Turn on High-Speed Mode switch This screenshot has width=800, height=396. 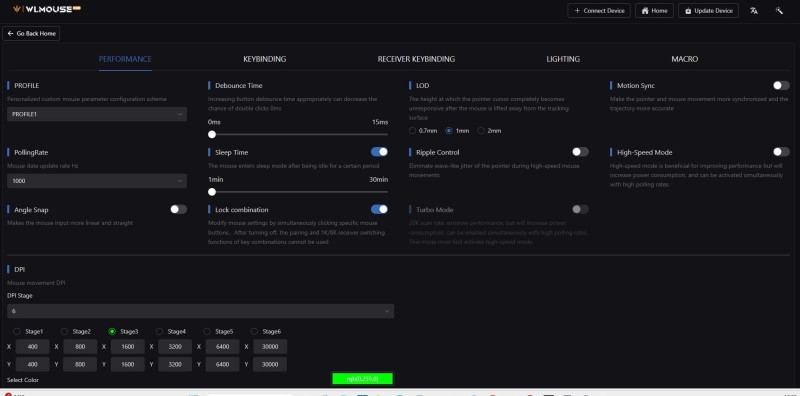[781, 152]
